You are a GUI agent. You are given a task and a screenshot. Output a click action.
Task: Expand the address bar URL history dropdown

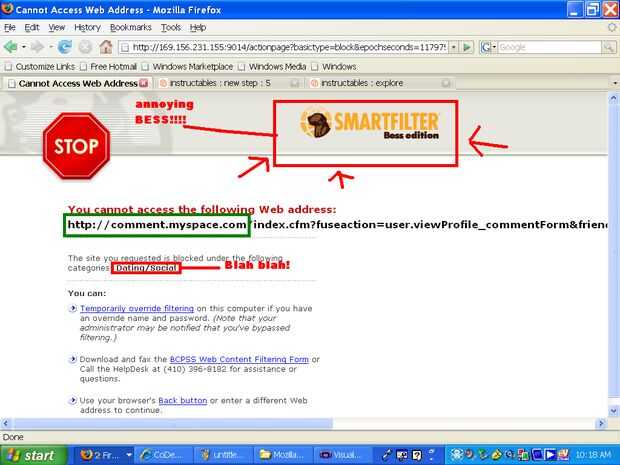(454, 47)
